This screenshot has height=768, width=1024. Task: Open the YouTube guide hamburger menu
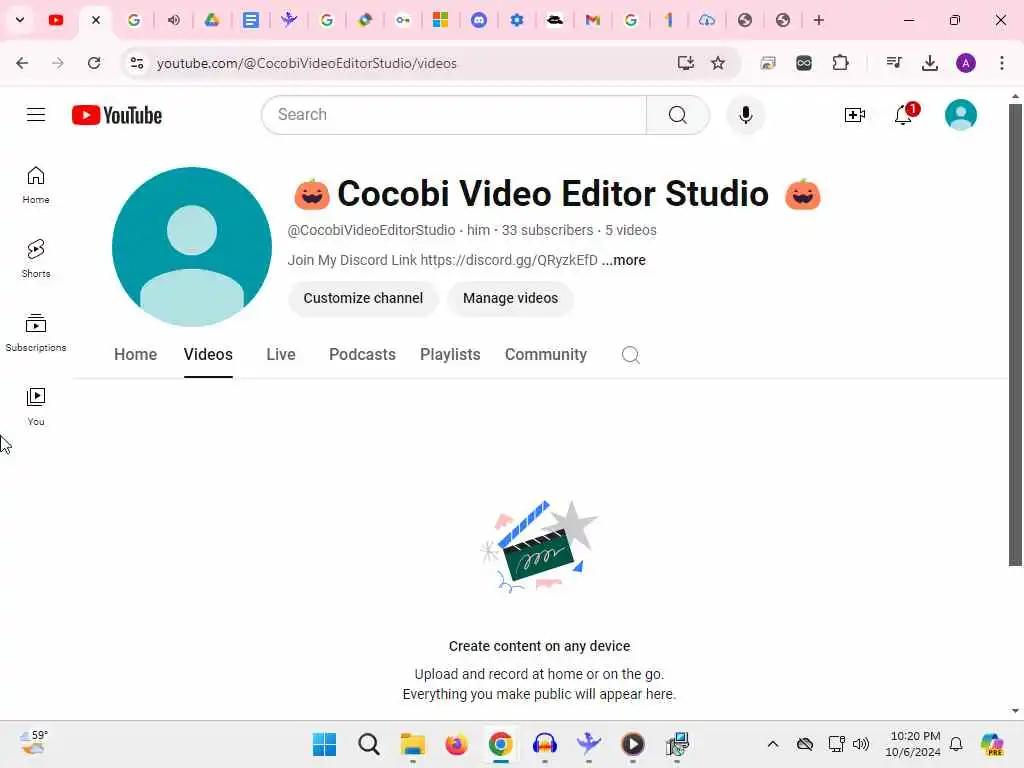tap(36, 115)
